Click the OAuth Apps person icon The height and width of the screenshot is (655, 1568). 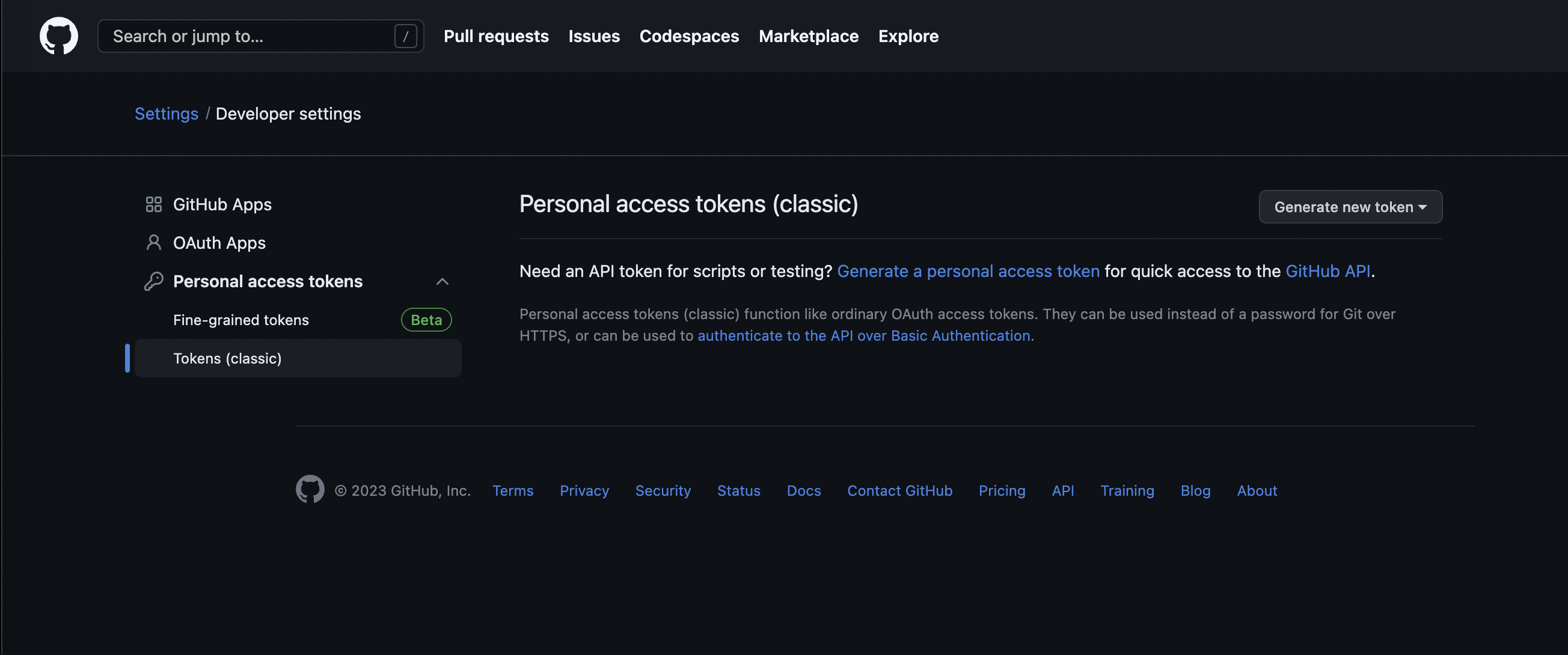[x=153, y=243]
